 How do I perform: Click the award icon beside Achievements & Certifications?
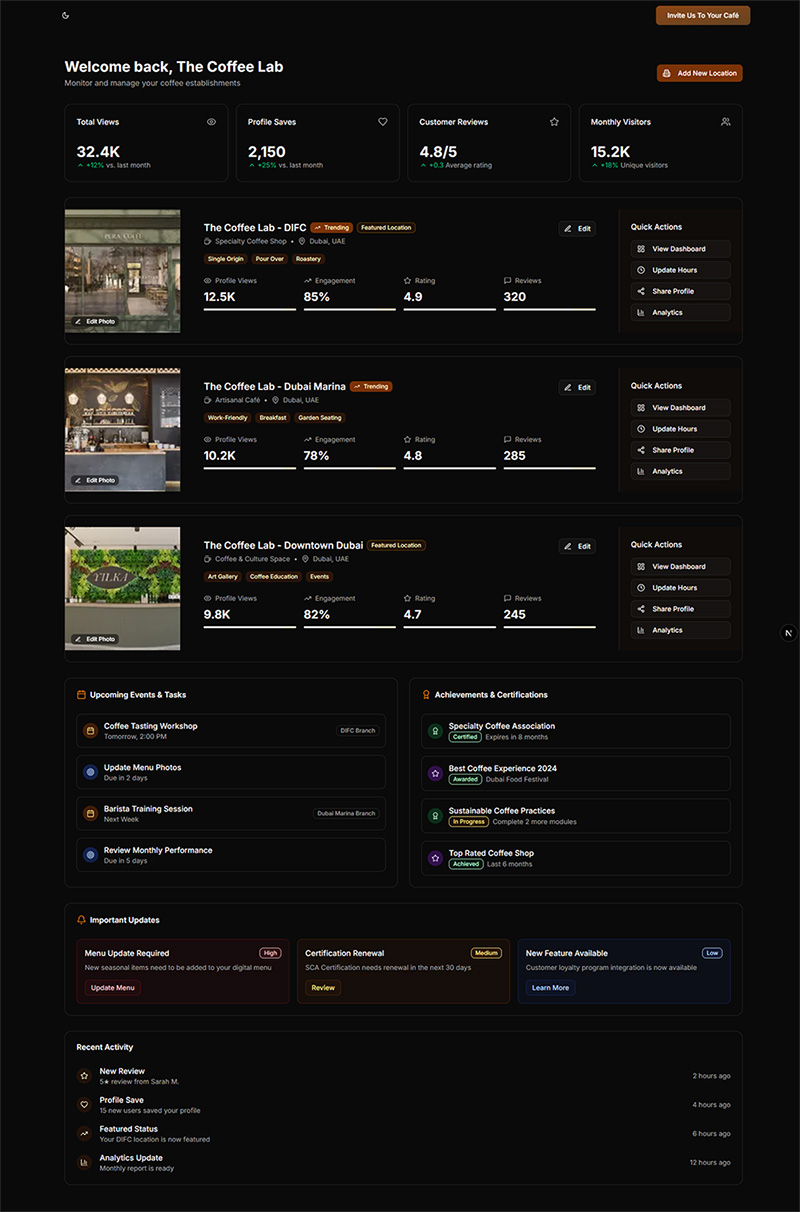[426, 695]
